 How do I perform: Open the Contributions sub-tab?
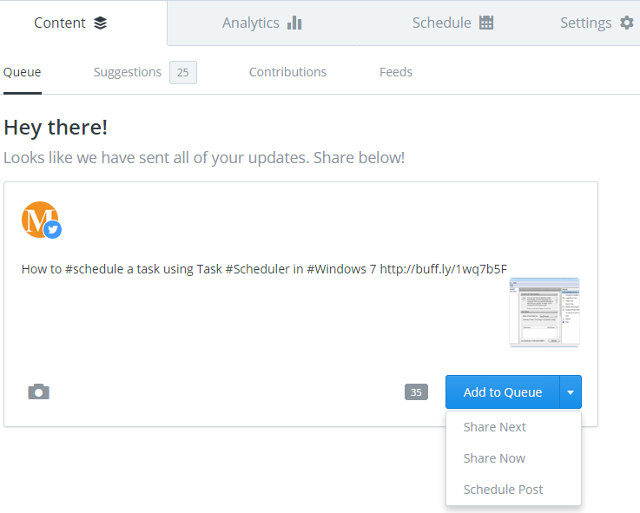[287, 72]
